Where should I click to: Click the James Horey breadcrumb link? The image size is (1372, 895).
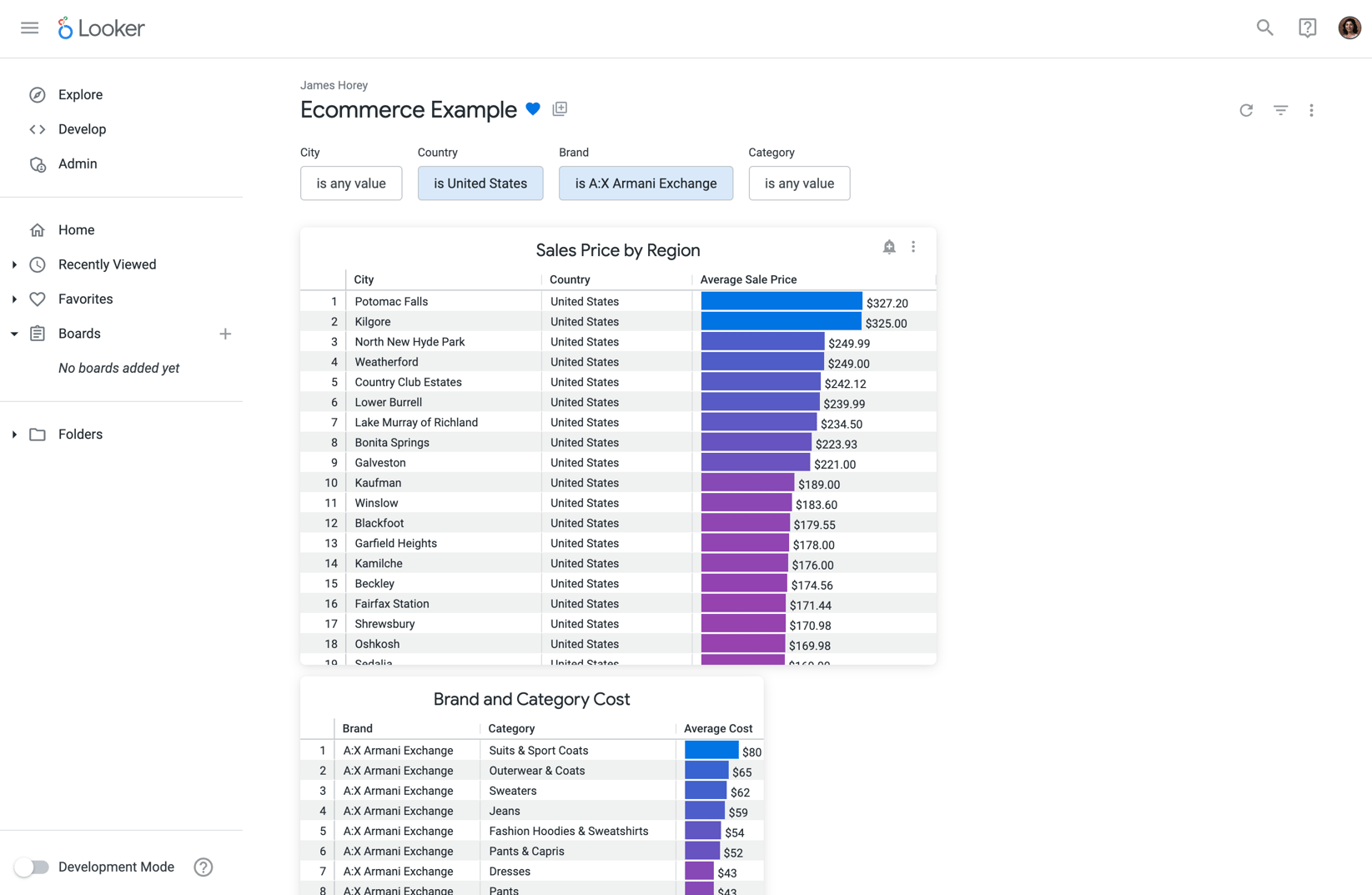(334, 85)
